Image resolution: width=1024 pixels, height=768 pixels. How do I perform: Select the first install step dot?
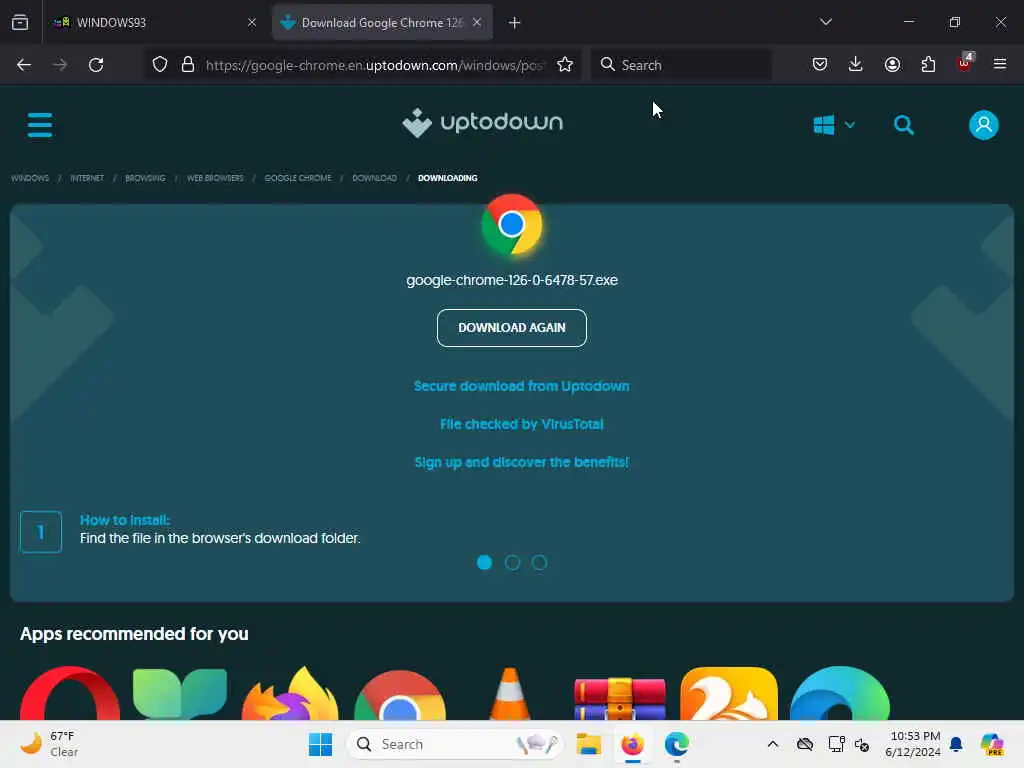click(x=485, y=562)
